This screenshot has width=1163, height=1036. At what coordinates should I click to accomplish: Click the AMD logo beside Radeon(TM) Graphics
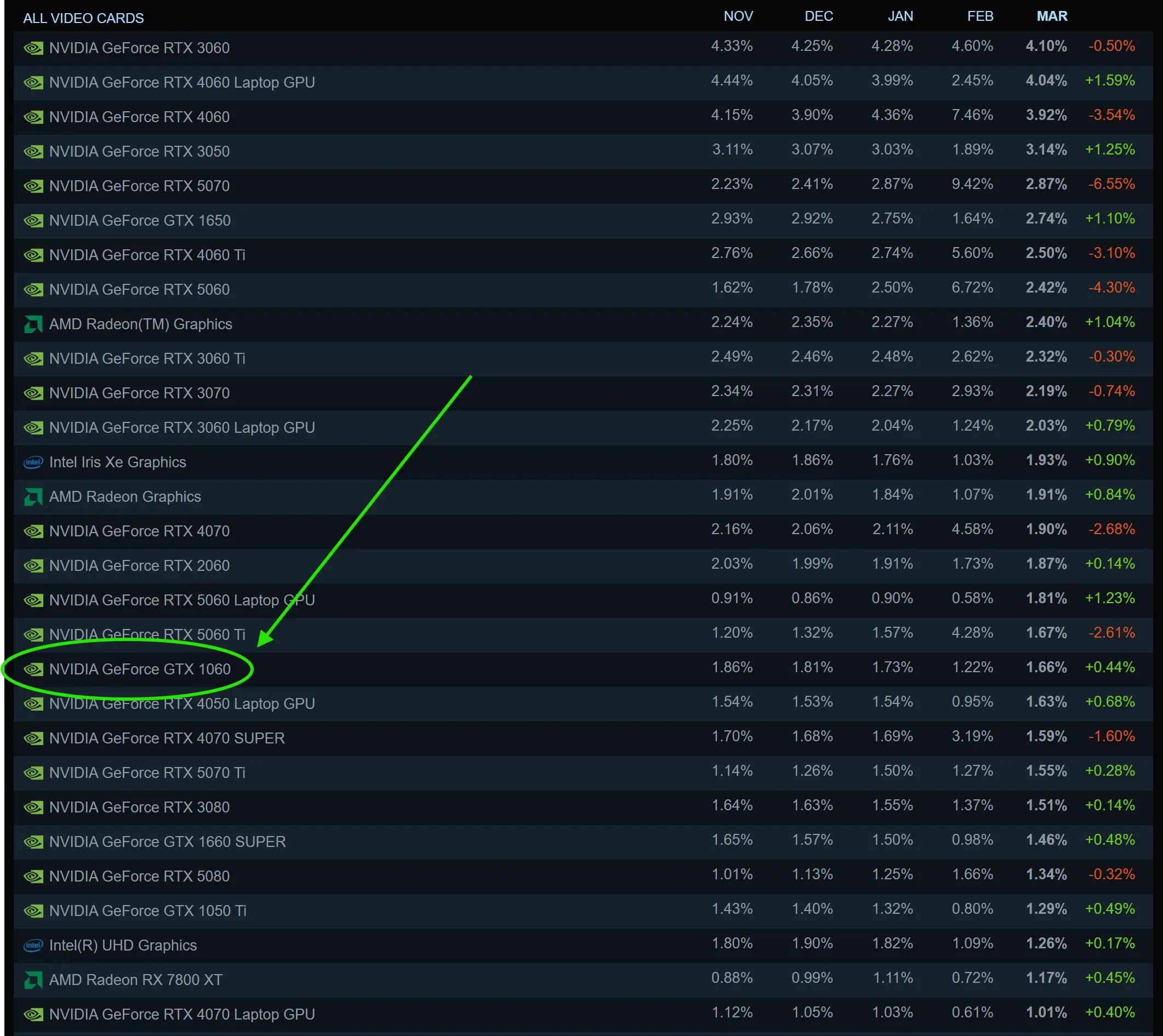coord(33,324)
